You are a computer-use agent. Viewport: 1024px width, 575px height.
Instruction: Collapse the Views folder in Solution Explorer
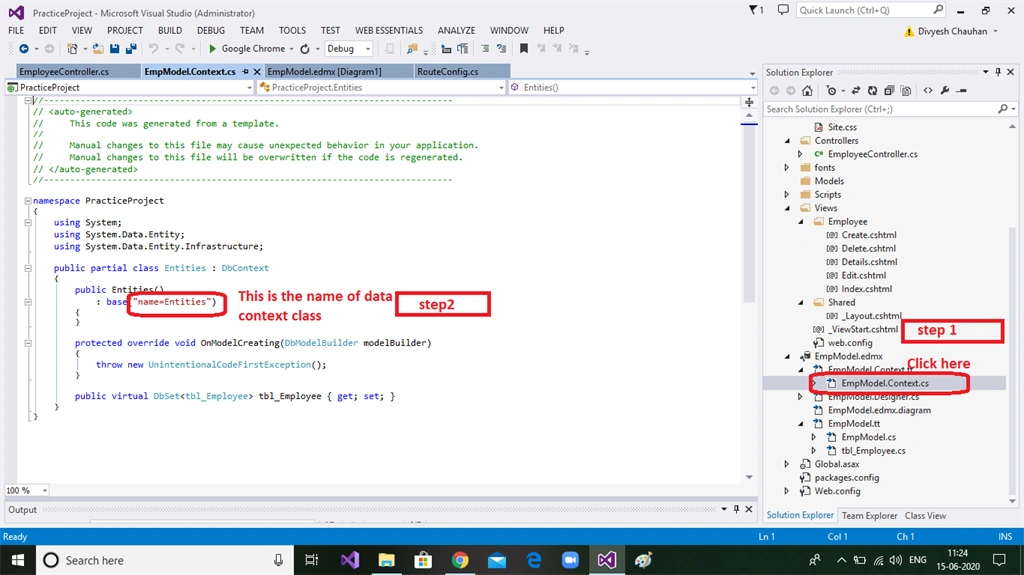click(787, 208)
